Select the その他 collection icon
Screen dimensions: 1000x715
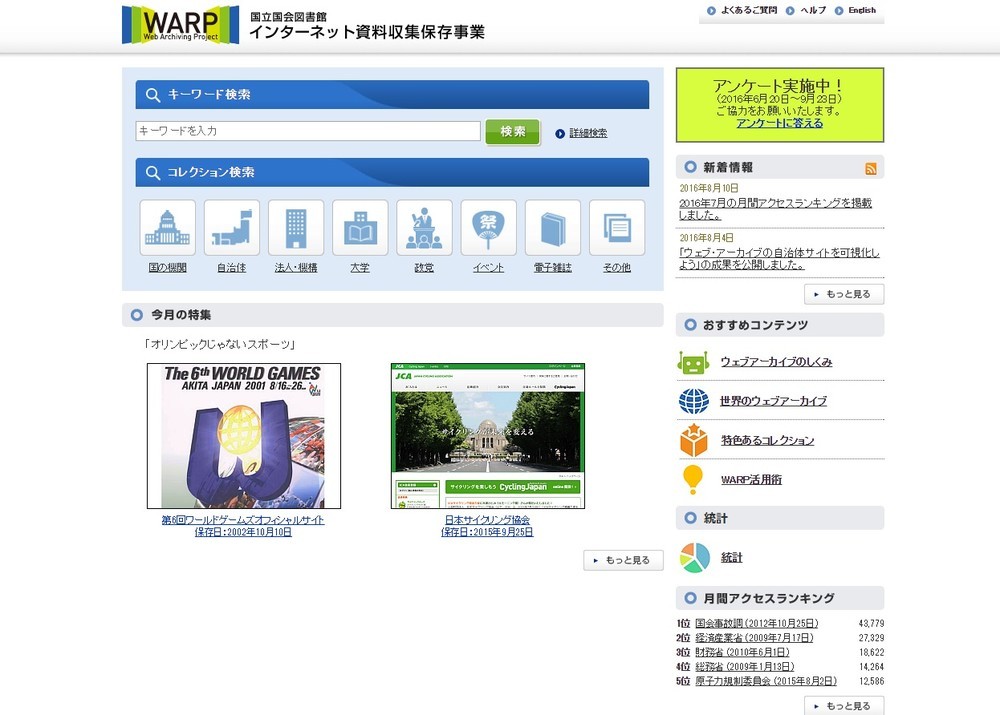pyautogui.click(x=617, y=228)
